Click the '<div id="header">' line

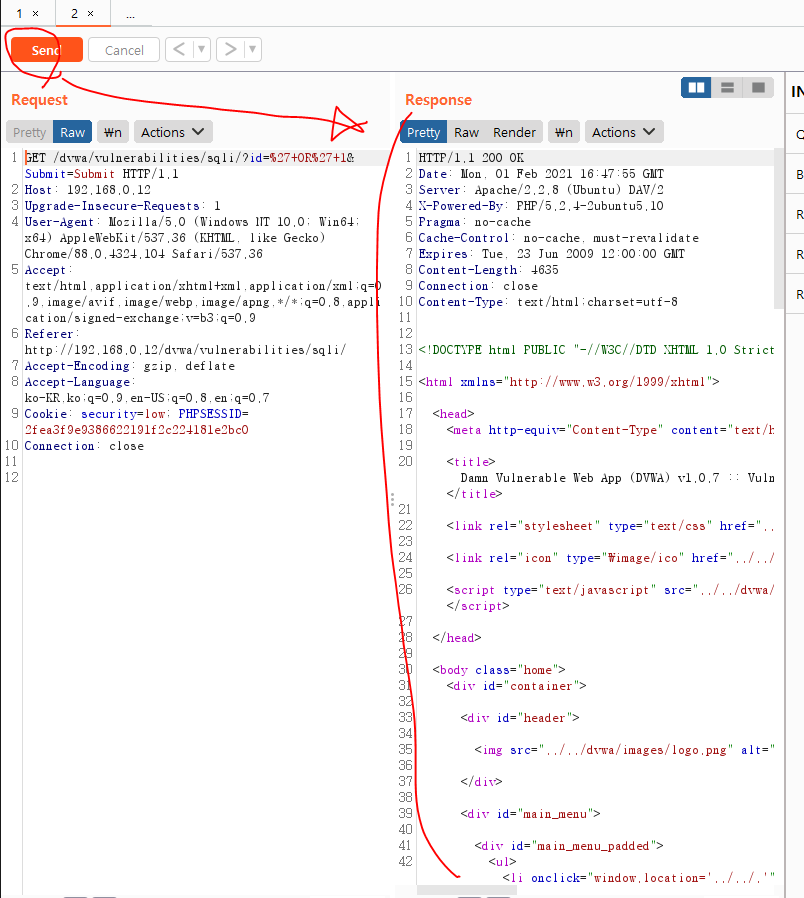click(520, 718)
